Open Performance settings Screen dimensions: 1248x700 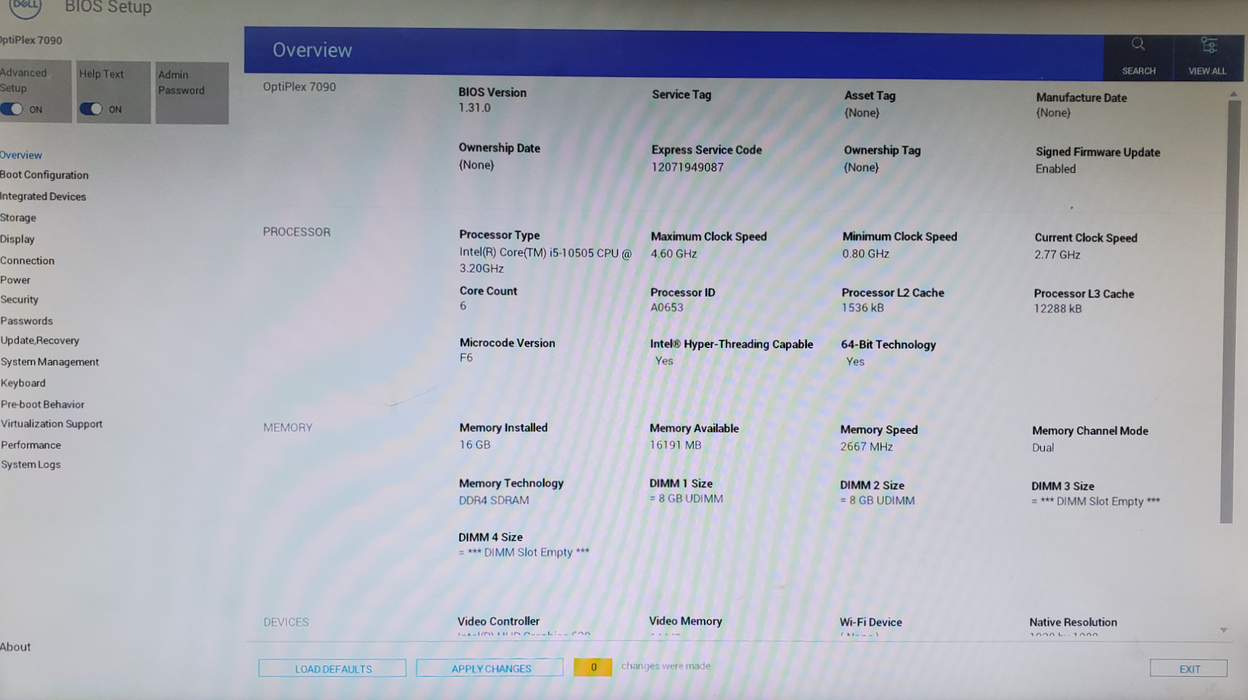pyautogui.click(x=31, y=445)
